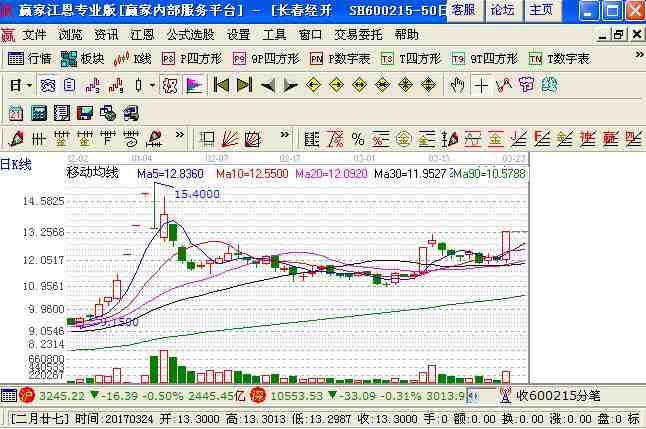Open the T四方形 tool
646x429 pixels.
tap(411, 59)
